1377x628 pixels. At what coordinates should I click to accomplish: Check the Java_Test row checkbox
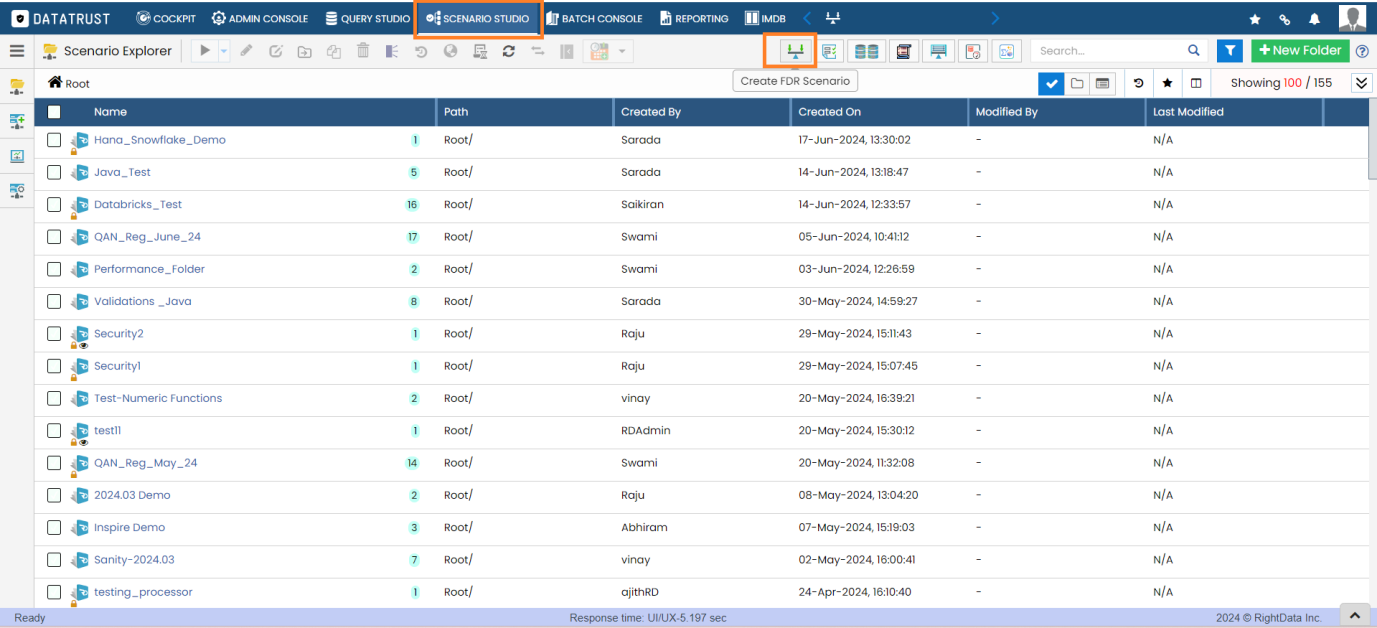(54, 172)
